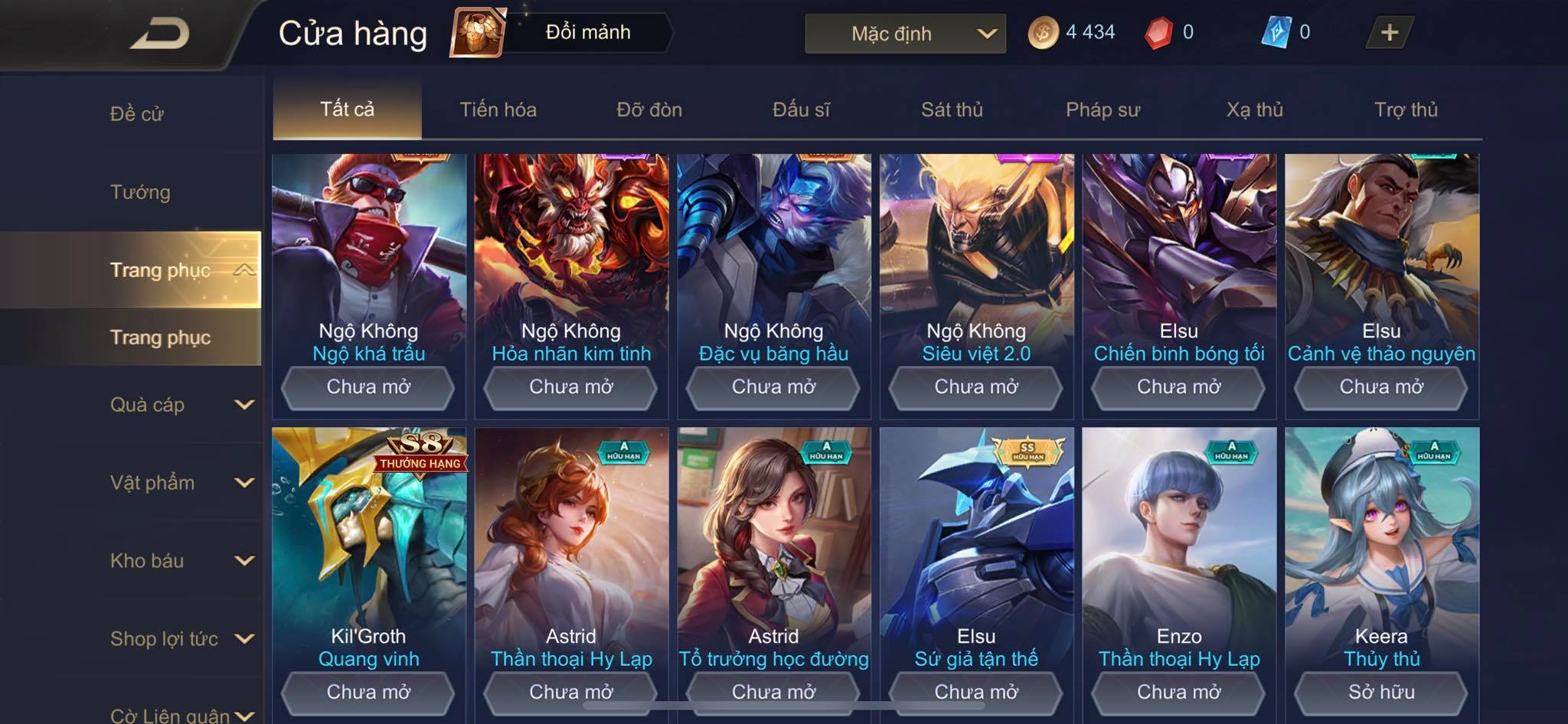Tap the SS Hữu Hạn badge on Elsu
1568x724 pixels.
click(1027, 452)
